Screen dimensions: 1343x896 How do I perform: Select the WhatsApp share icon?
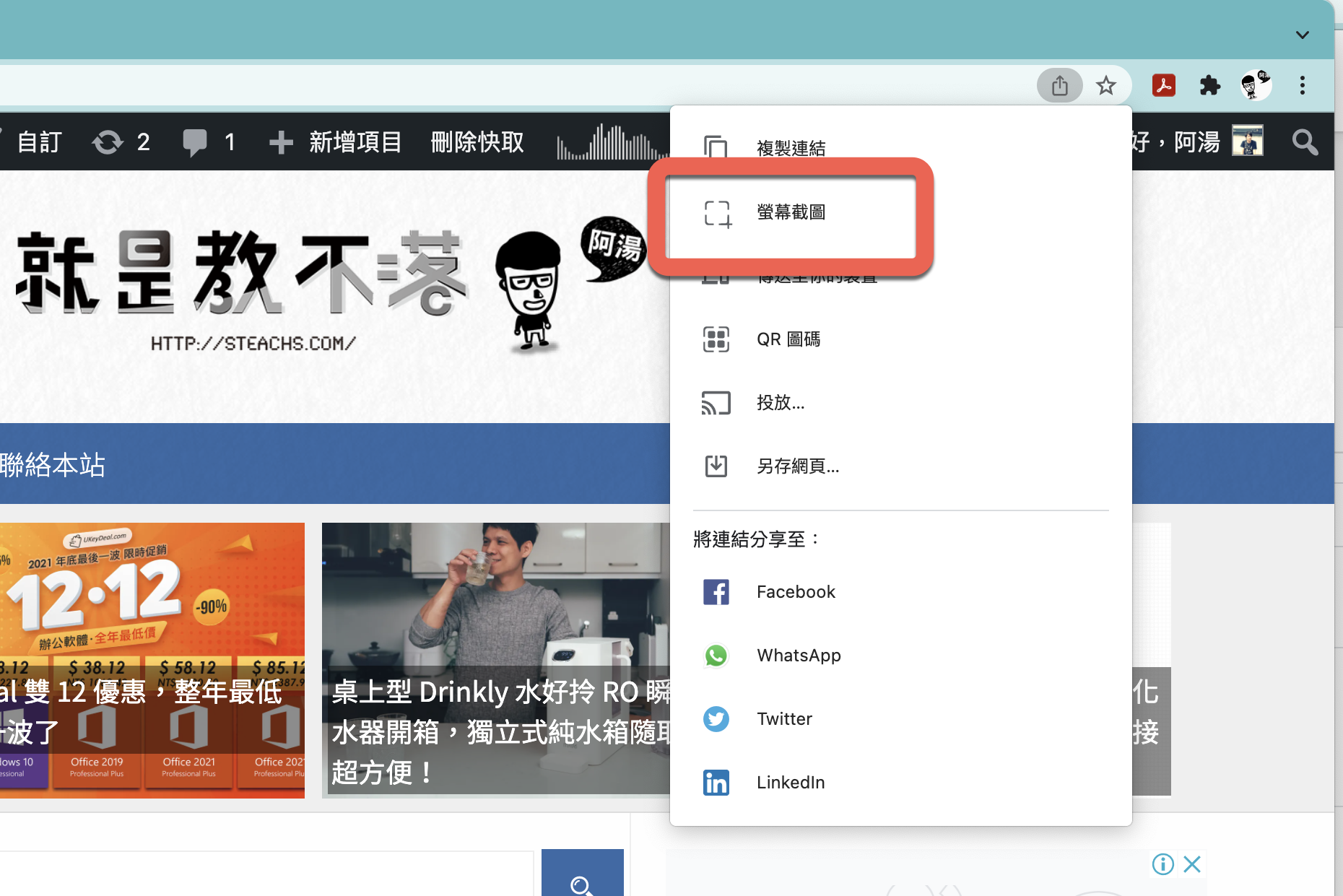coord(716,656)
